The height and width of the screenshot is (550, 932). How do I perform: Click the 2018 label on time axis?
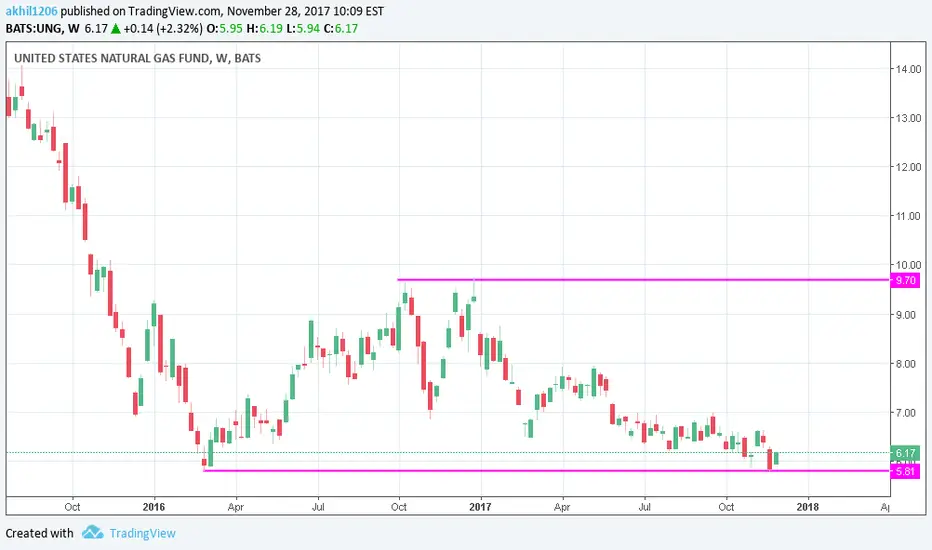(807, 507)
